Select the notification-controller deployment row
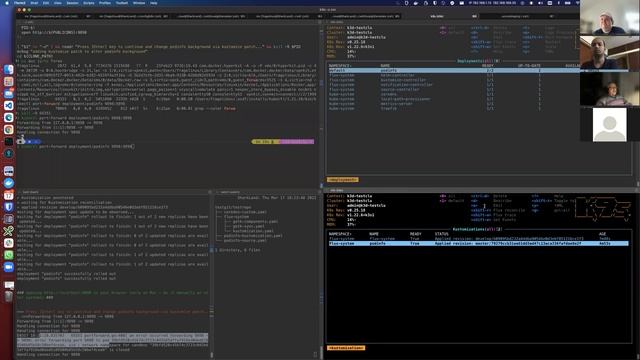This screenshot has height=360, width=640. [454, 84]
